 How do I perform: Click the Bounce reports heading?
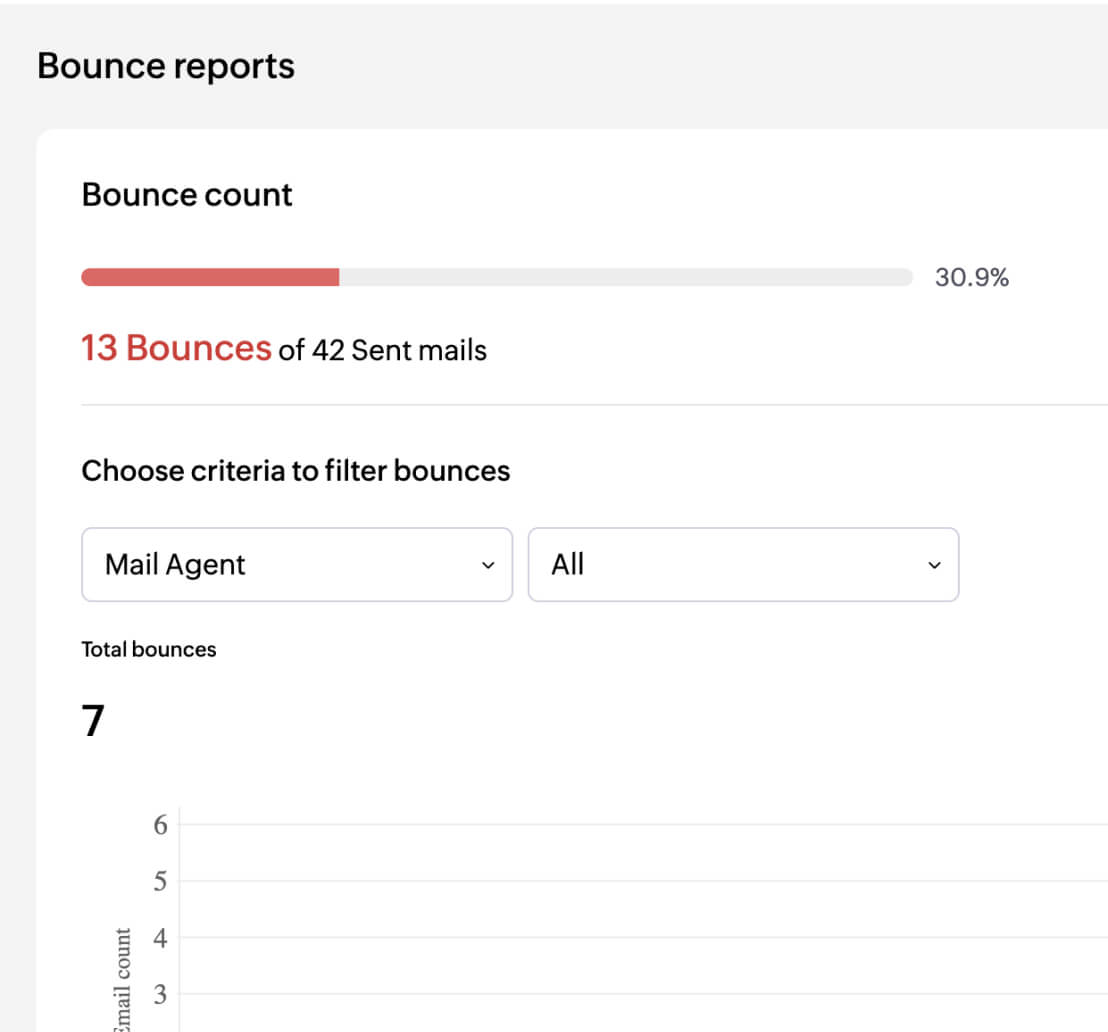(x=165, y=65)
